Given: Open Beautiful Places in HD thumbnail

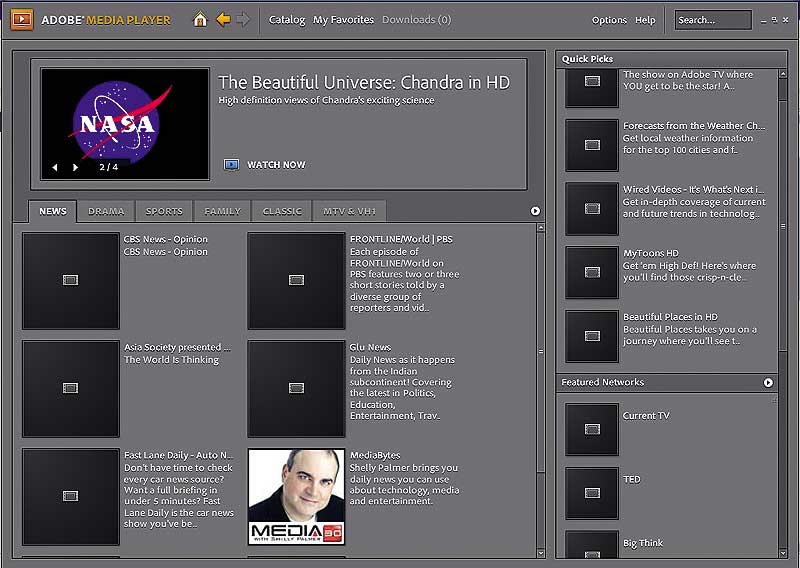Looking at the screenshot, I should [x=592, y=336].
